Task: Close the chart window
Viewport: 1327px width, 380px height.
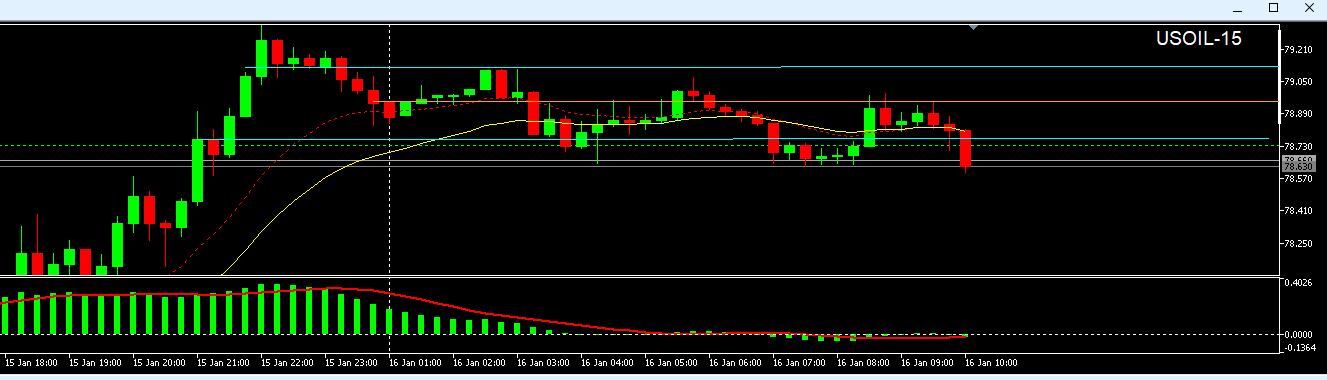Action: (x=1309, y=8)
